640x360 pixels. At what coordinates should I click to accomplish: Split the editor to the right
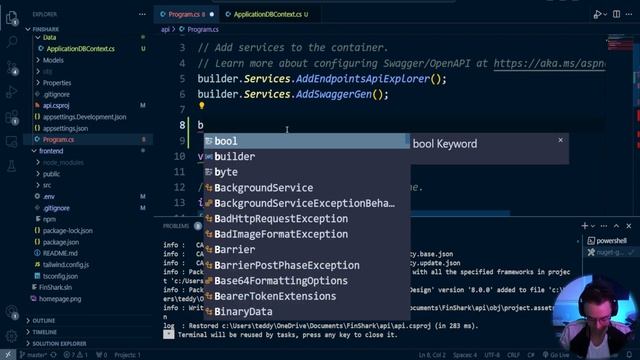point(616,14)
